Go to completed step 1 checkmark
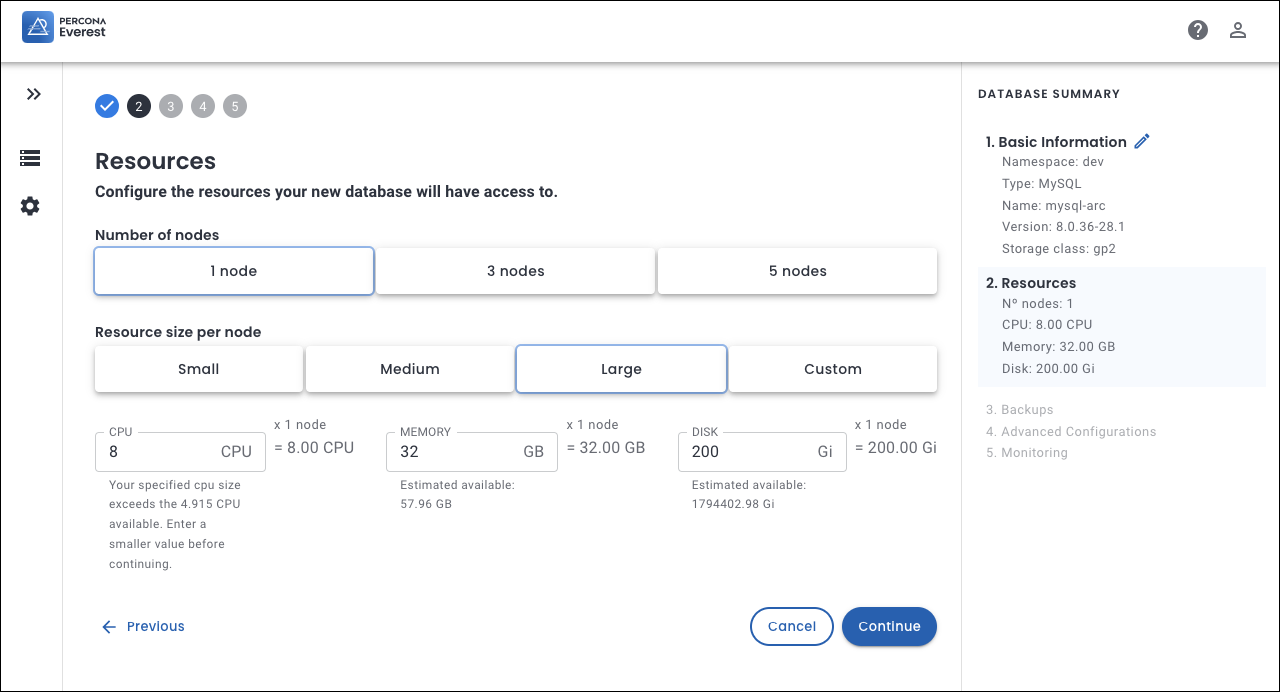1280x692 pixels. (x=107, y=106)
